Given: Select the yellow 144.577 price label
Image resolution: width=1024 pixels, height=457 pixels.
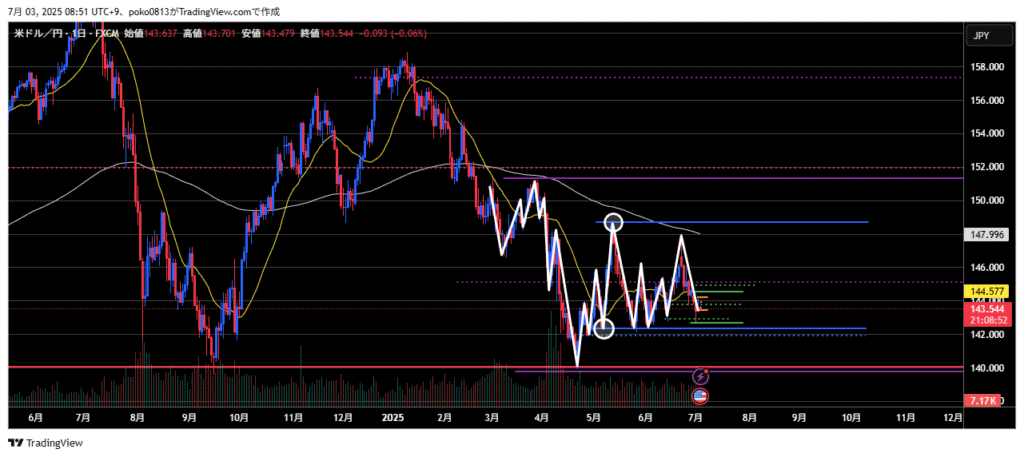Looking at the screenshot, I should tap(986, 291).
